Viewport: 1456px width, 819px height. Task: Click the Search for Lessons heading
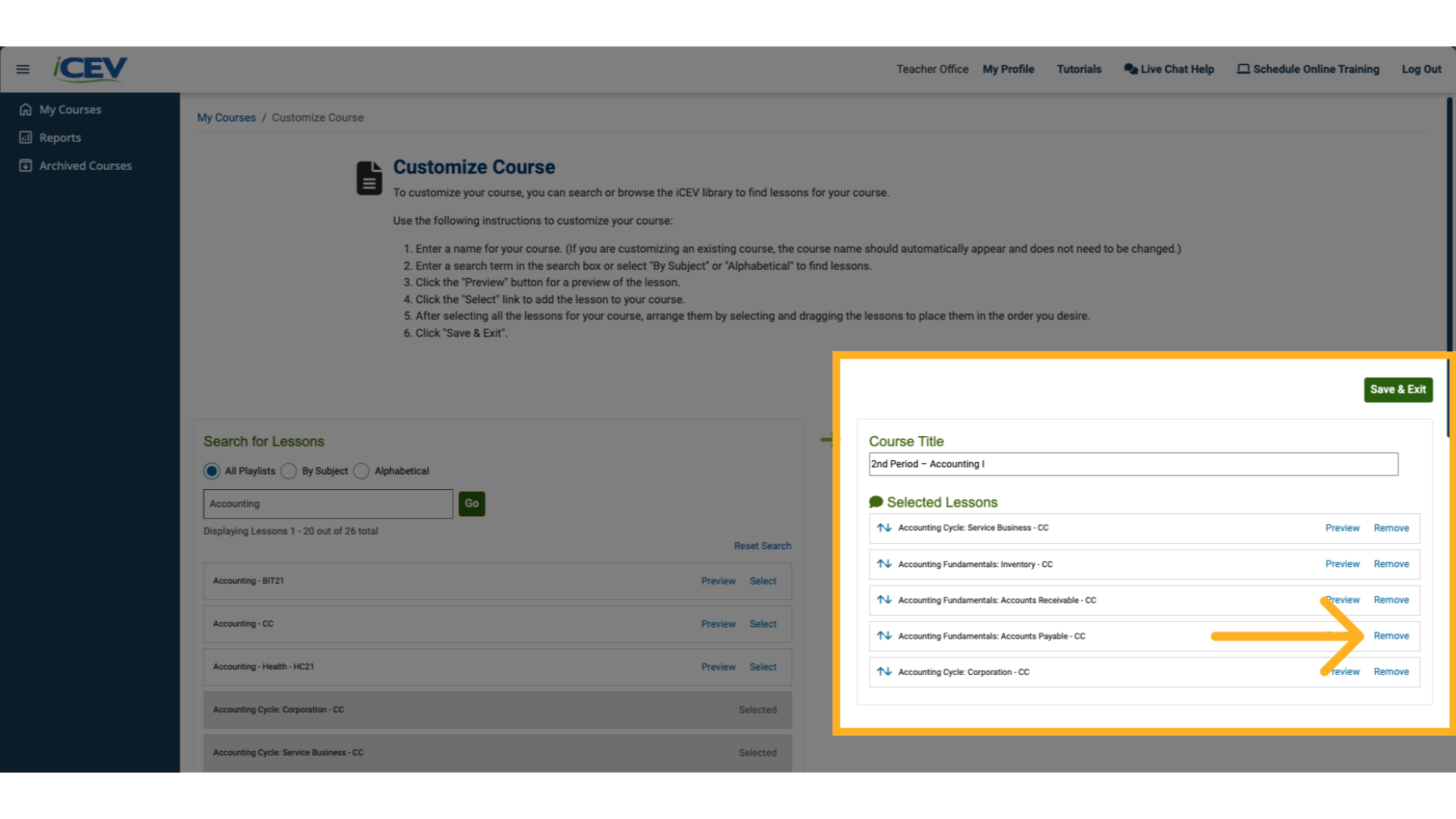[x=264, y=441]
